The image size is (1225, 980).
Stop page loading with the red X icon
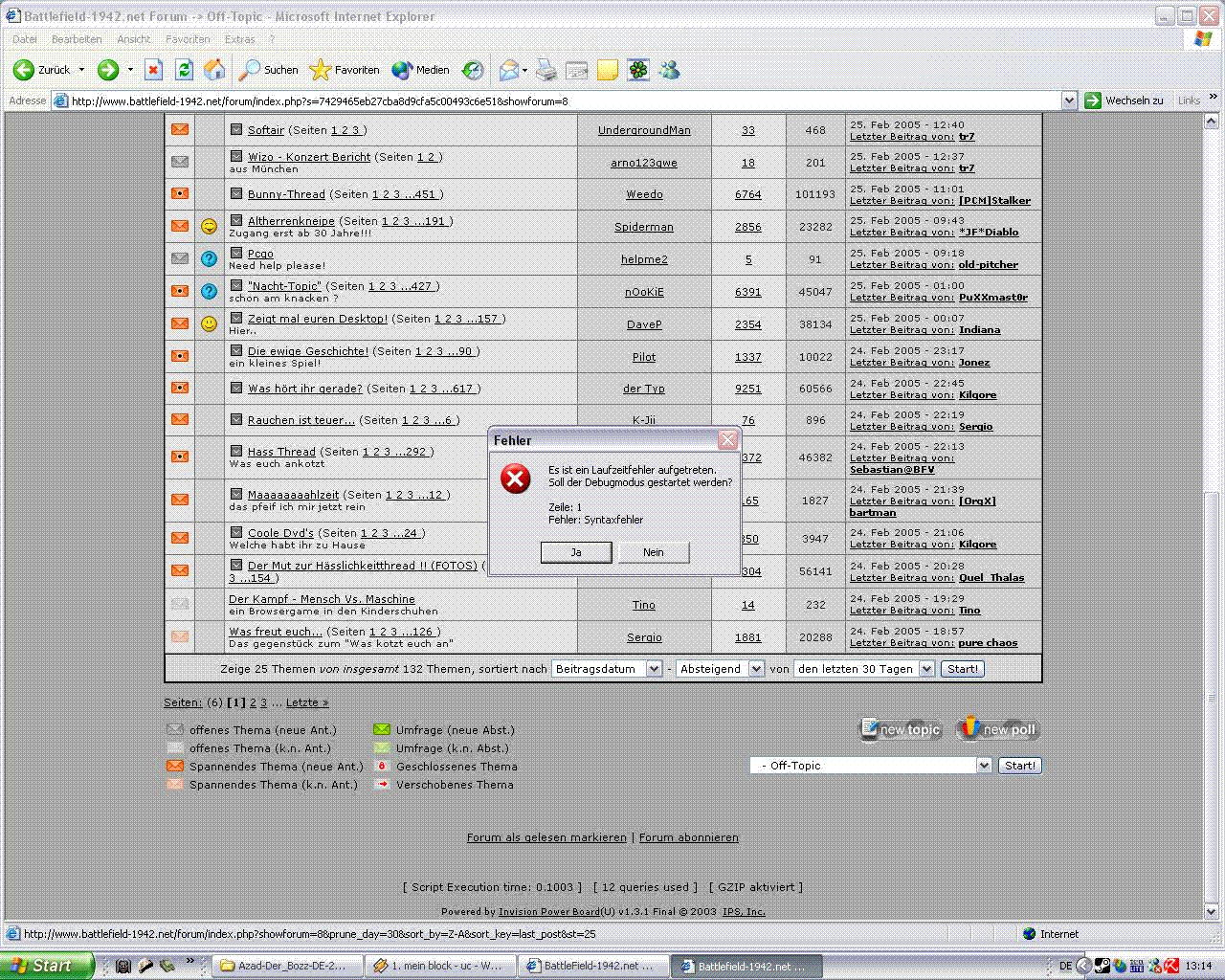click(154, 70)
